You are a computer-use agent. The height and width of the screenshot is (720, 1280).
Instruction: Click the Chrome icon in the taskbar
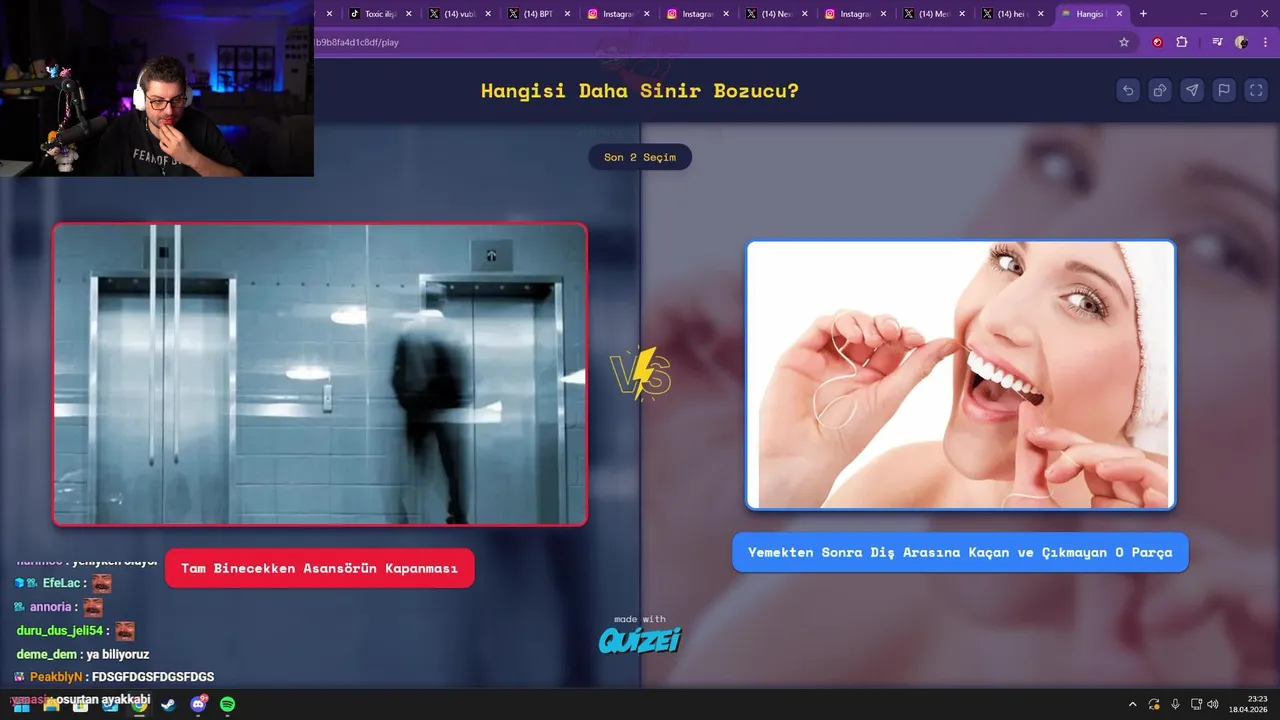(x=138, y=704)
